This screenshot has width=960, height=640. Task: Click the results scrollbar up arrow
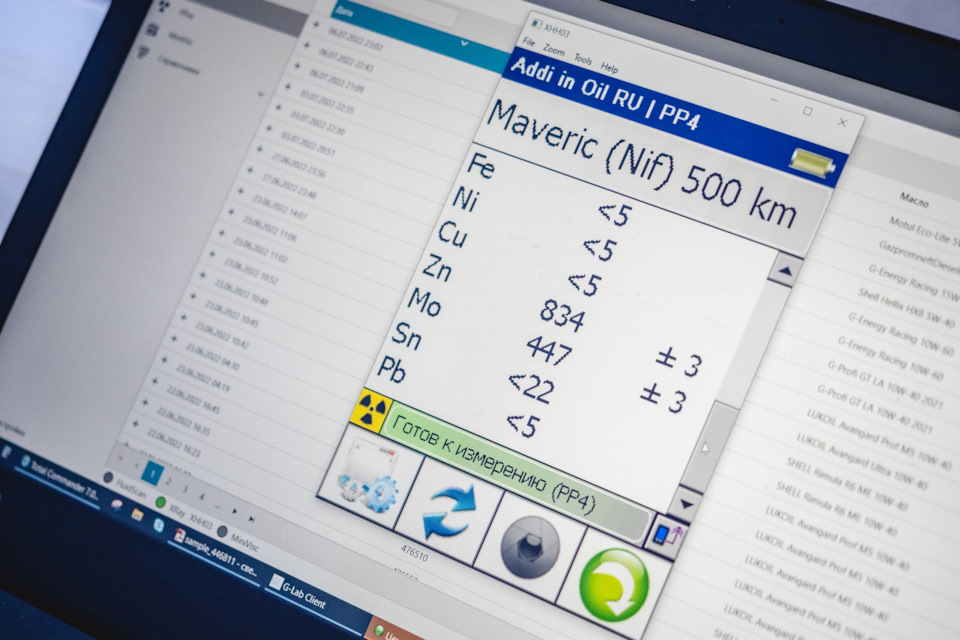(x=786, y=270)
